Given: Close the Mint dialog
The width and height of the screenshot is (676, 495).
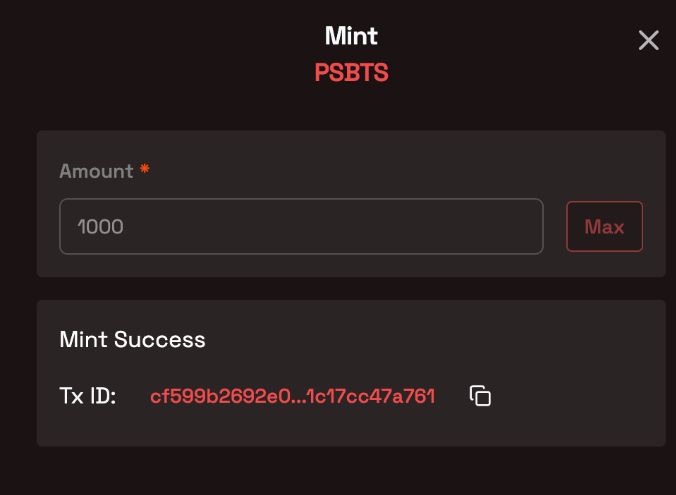Looking at the screenshot, I should pos(648,40).
